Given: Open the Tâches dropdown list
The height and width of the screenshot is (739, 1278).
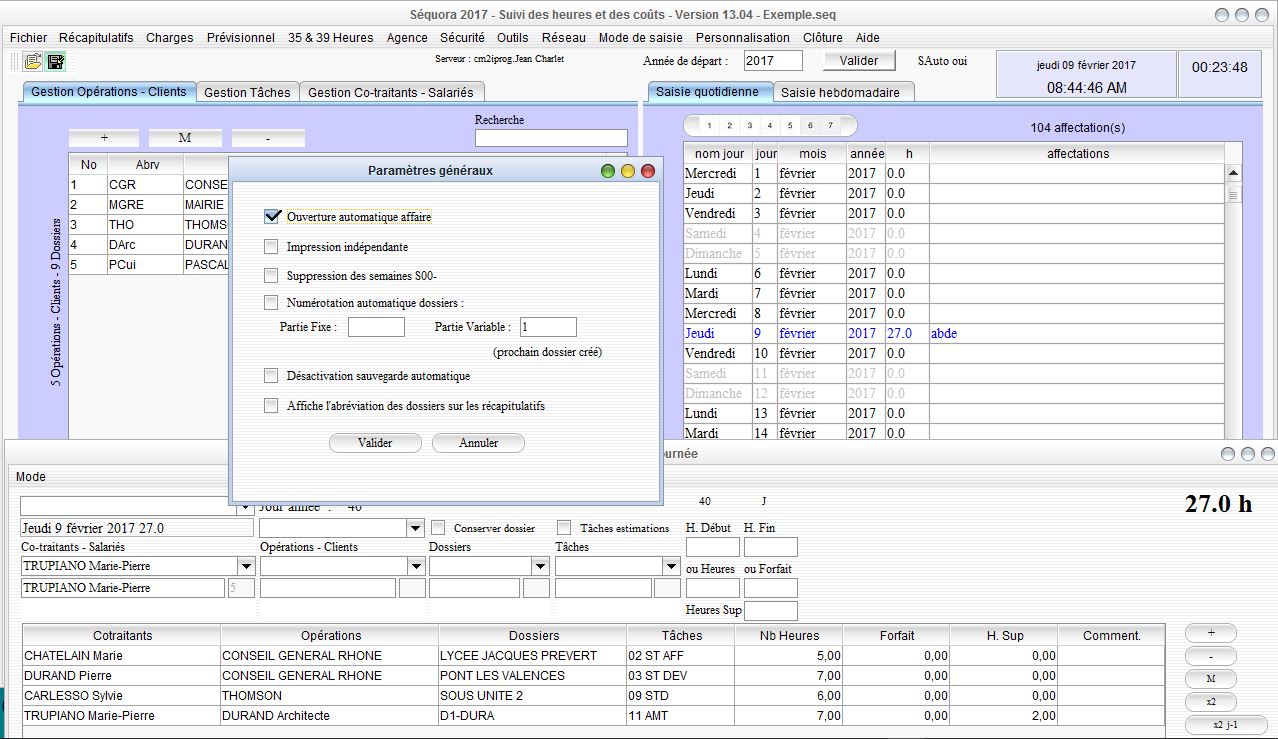Looking at the screenshot, I should (670, 565).
